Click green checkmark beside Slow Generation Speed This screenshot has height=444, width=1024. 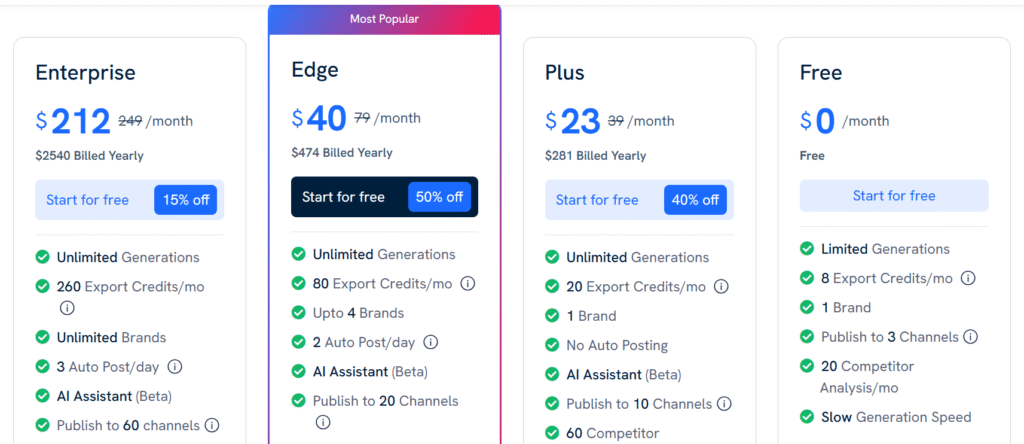click(807, 417)
